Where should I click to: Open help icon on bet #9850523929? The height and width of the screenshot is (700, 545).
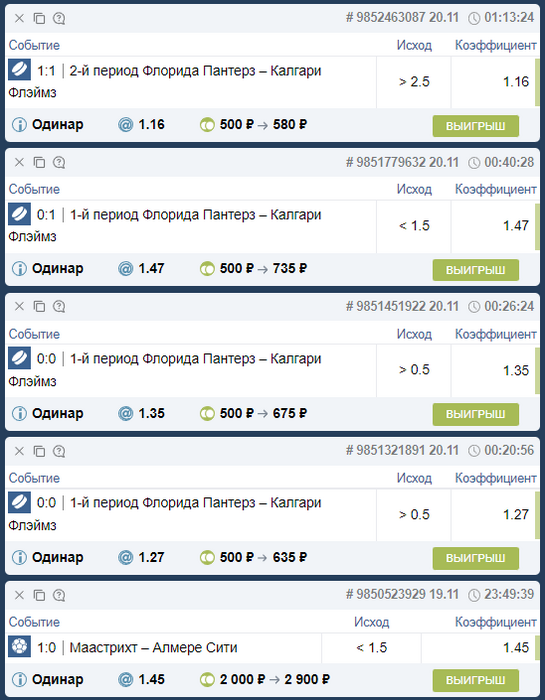click(x=59, y=596)
